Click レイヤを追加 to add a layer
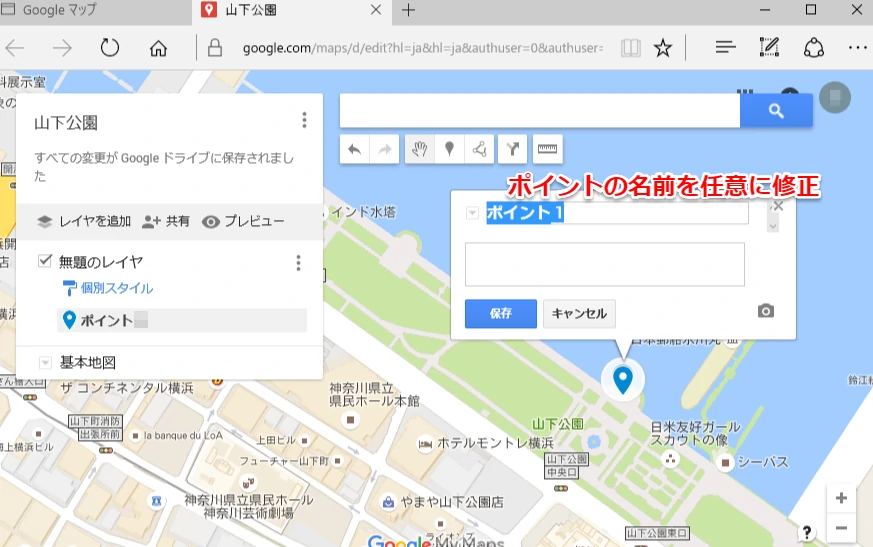 [x=84, y=222]
